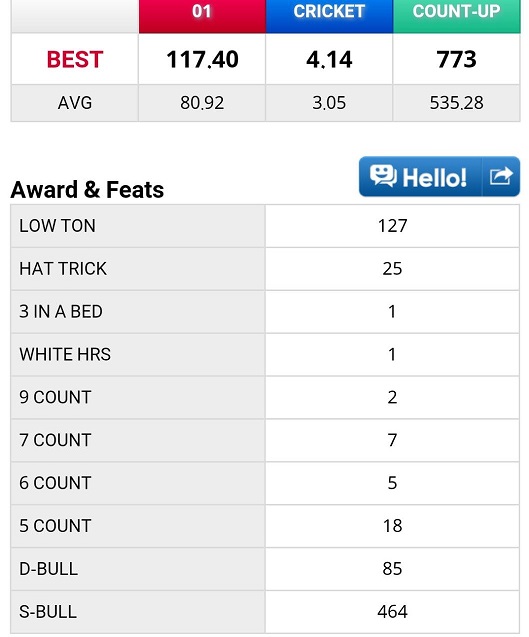Click the share arrow icon

[x=501, y=176]
